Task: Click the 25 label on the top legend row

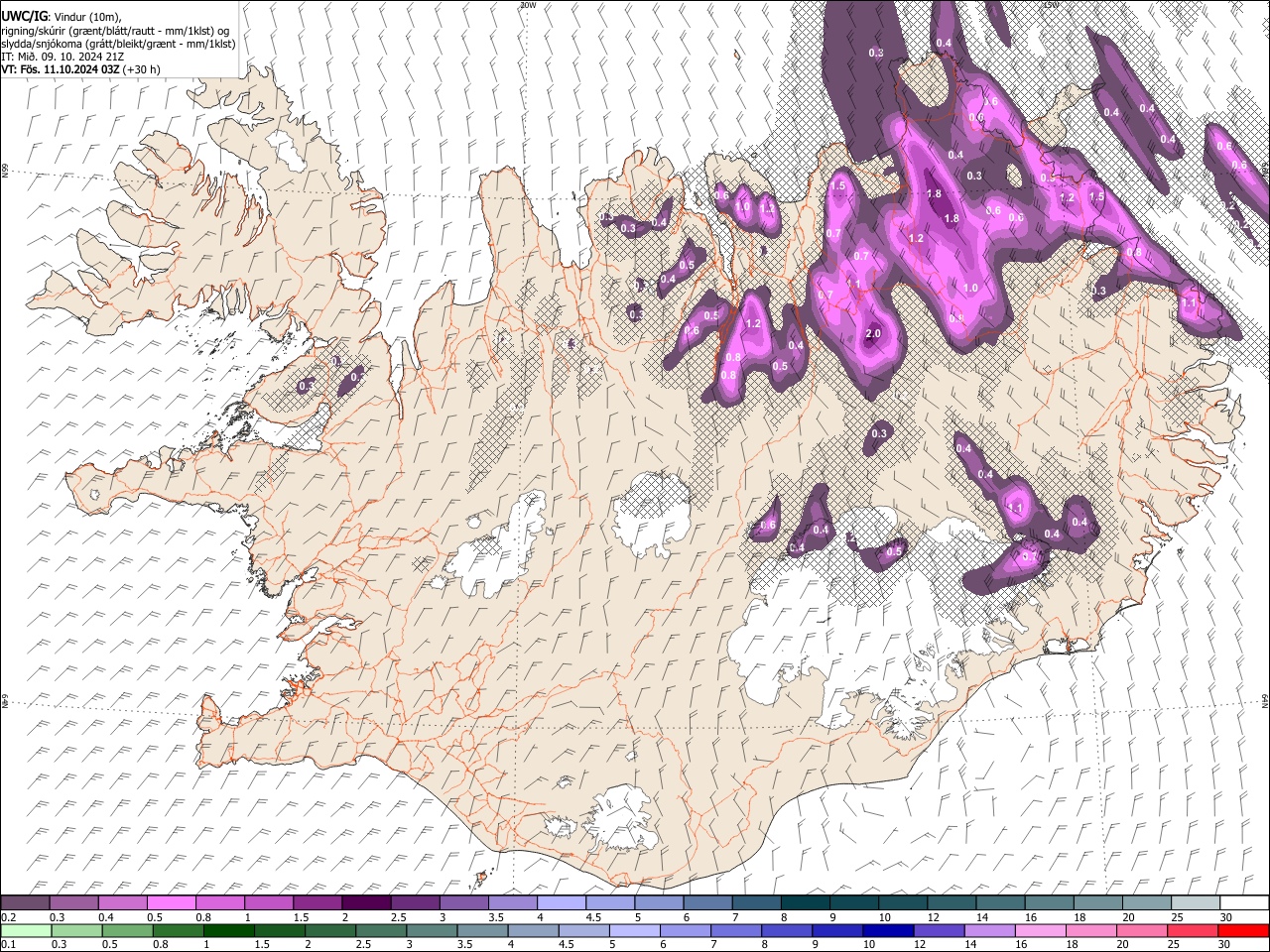Action: 1177,917
